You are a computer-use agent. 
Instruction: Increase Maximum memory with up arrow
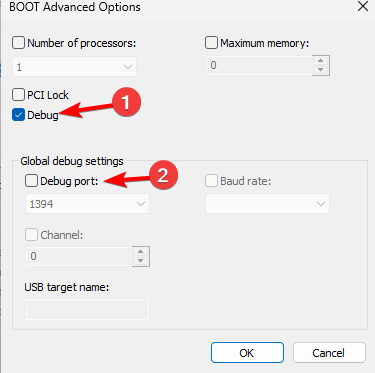coord(321,60)
